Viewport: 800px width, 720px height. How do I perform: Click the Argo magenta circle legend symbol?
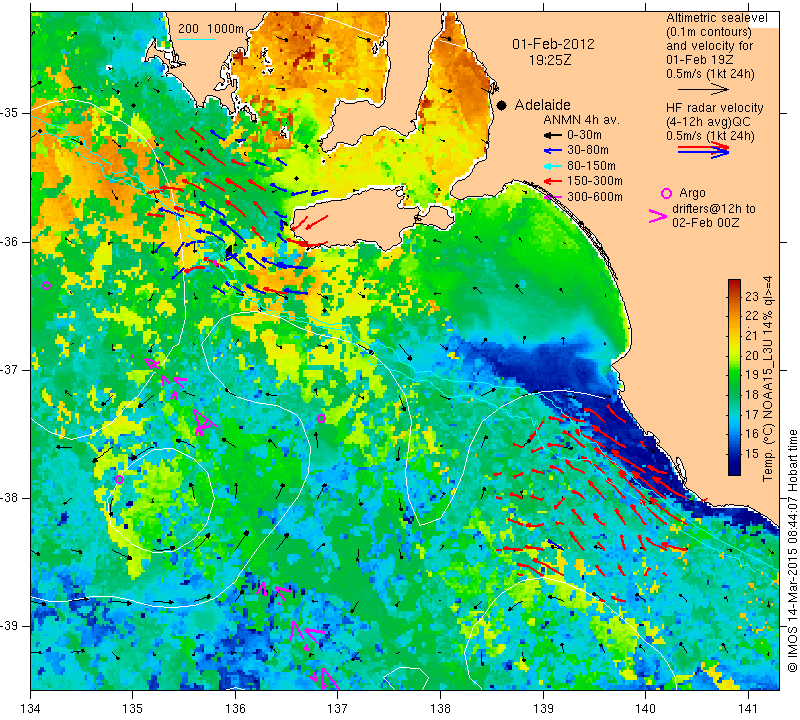click(x=666, y=193)
